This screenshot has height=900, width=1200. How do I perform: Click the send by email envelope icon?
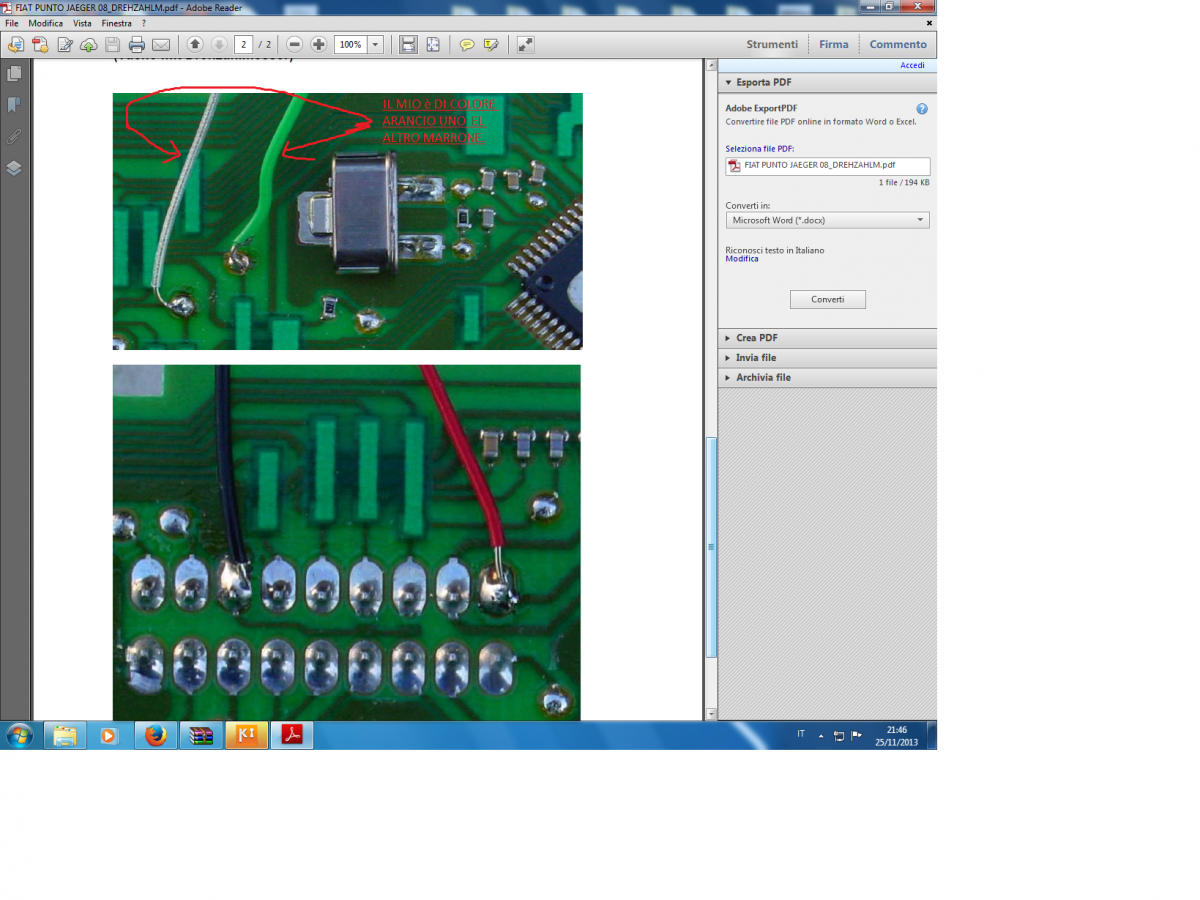pyautogui.click(x=161, y=44)
